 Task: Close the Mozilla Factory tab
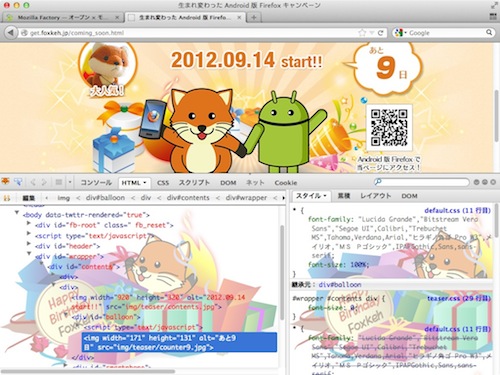(117, 17)
